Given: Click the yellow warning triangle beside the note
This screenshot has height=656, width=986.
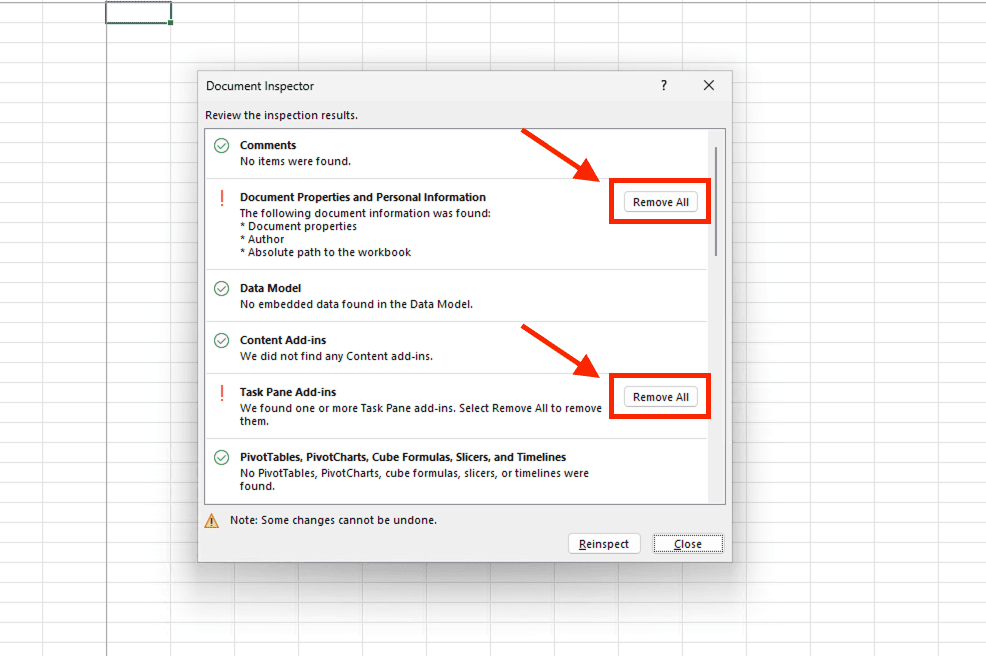Looking at the screenshot, I should (212, 521).
